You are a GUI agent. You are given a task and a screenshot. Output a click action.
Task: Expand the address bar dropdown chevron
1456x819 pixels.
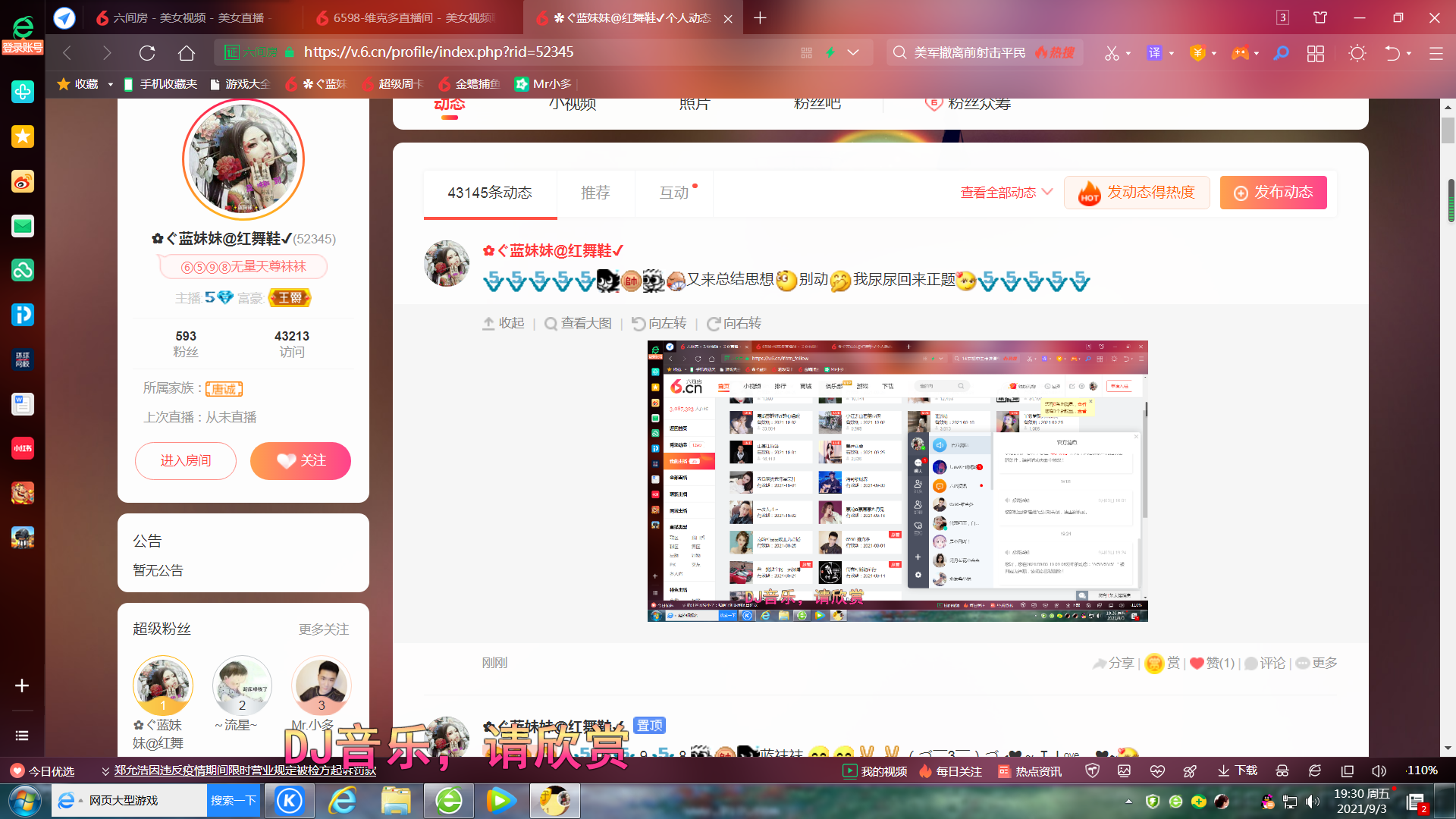tap(853, 52)
